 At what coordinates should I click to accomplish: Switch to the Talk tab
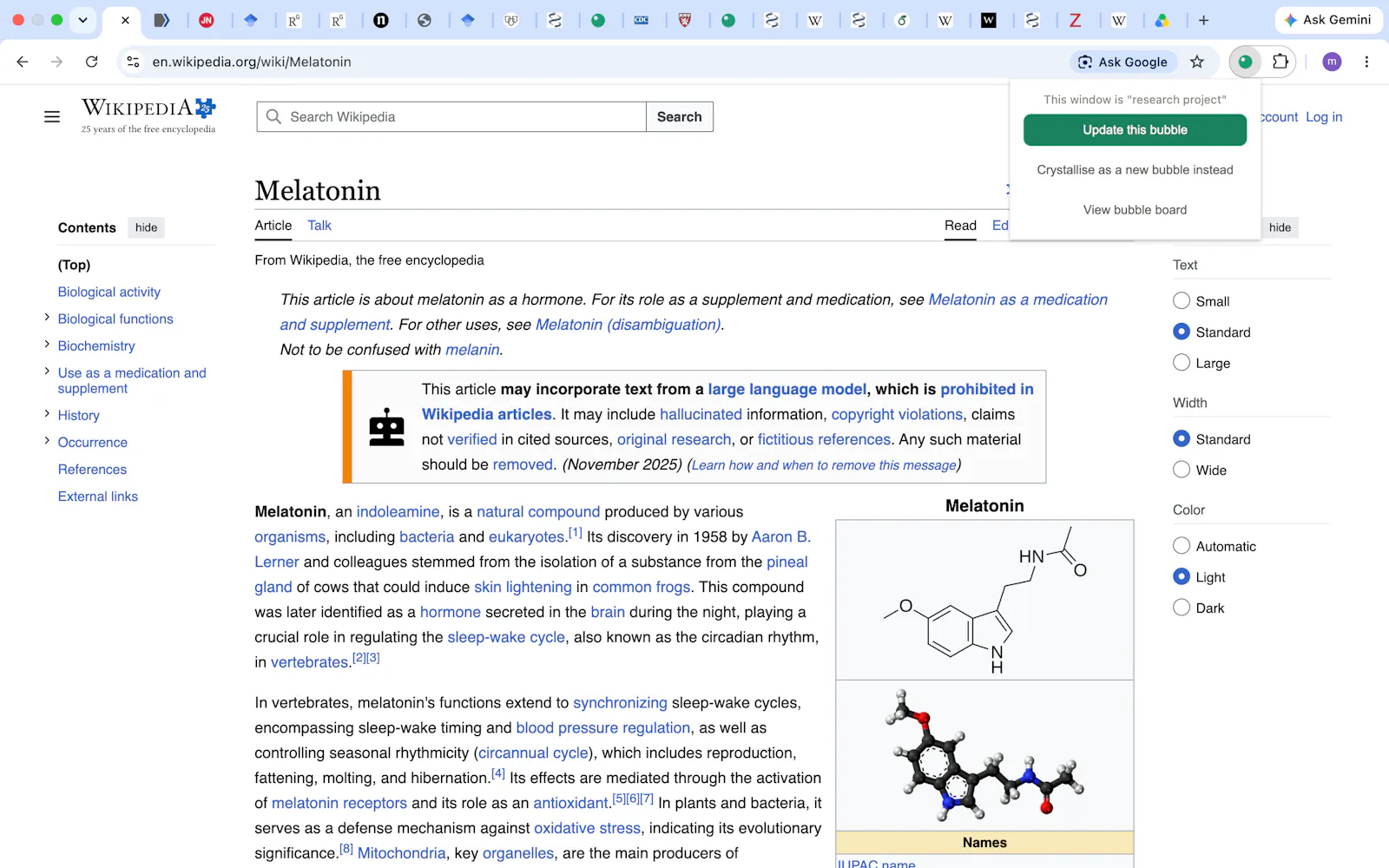(319, 226)
